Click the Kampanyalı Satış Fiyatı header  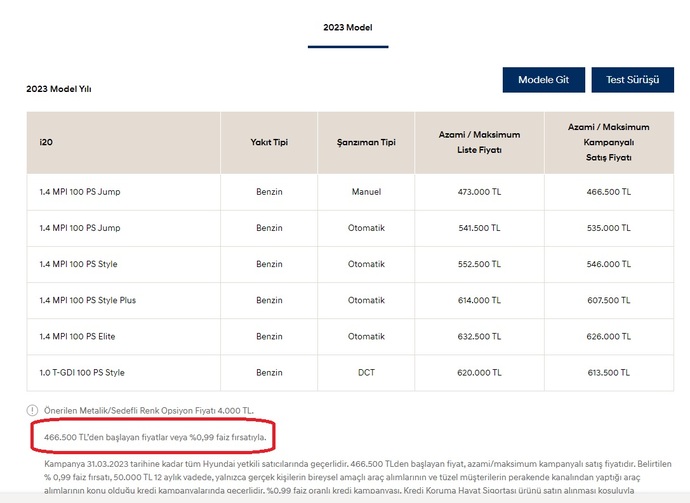(609, 142)
